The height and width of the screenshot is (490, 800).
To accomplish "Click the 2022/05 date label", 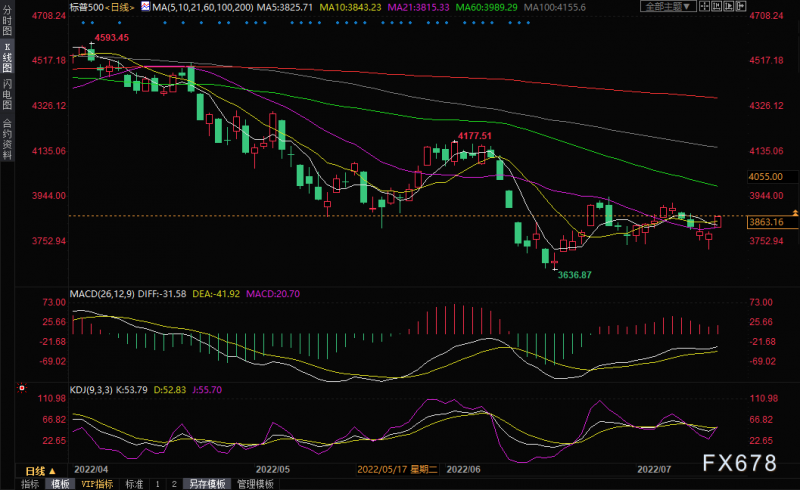I will coord(272,469).
